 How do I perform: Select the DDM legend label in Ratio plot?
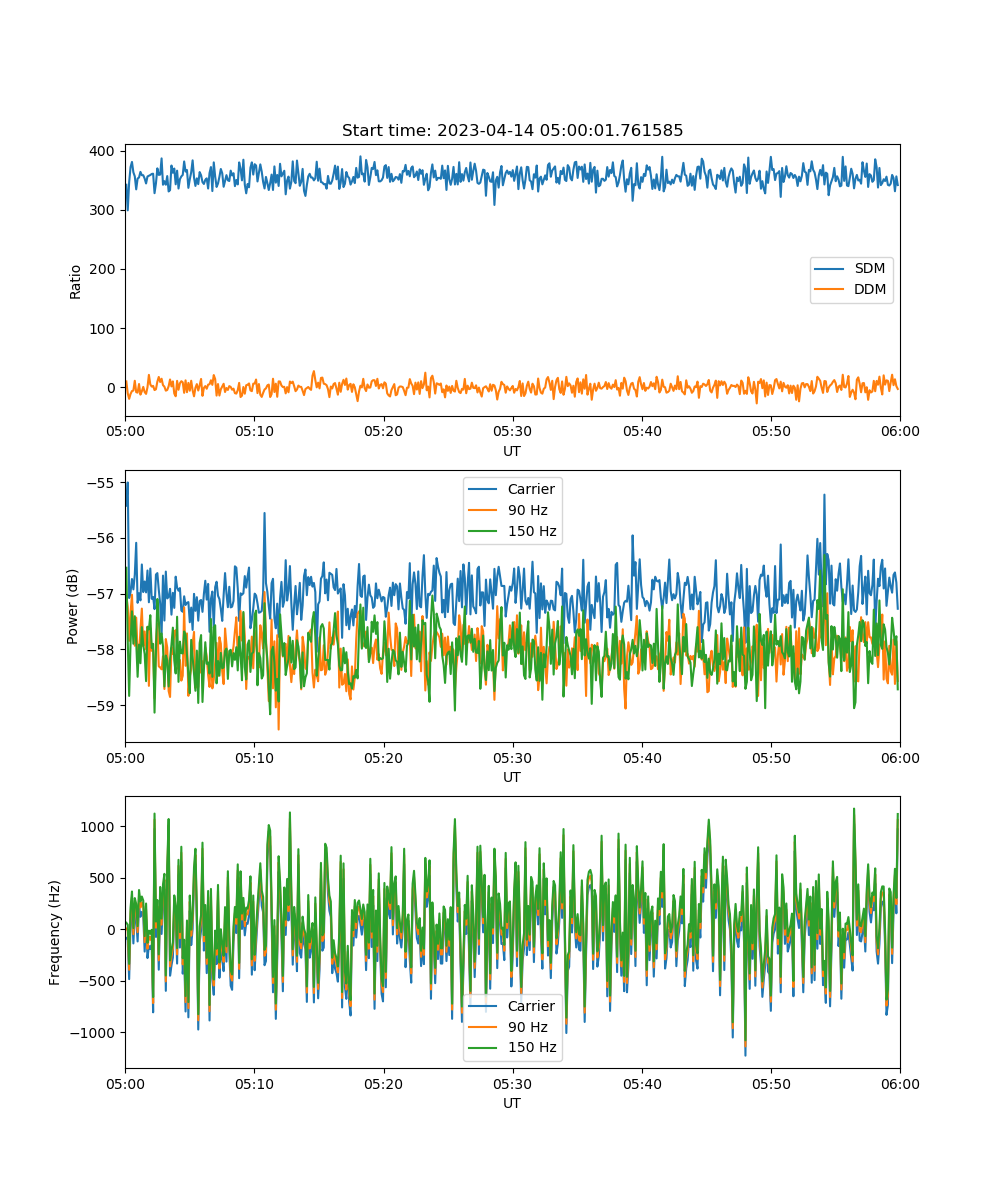[x=872, y=289]
